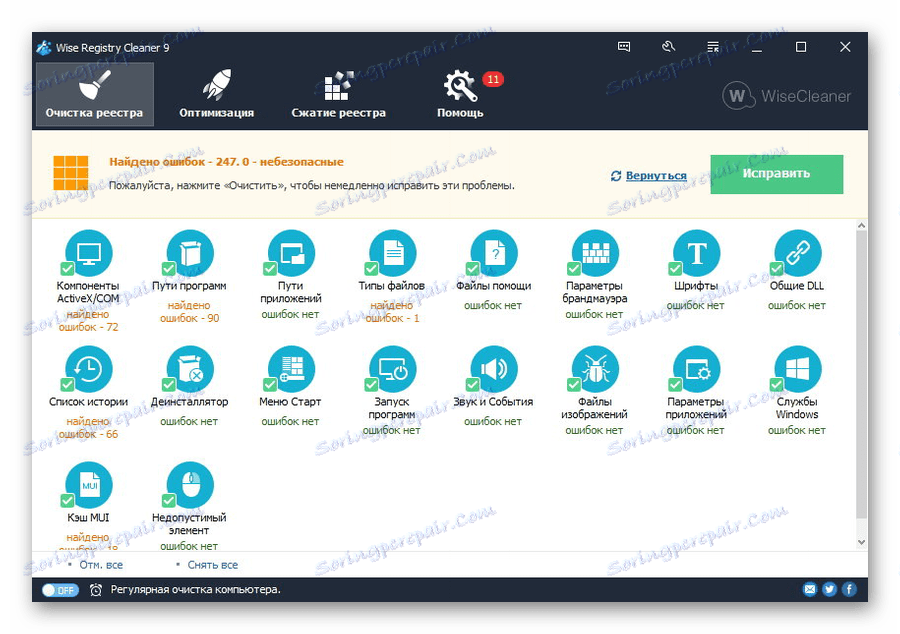Open the Twitter icon in status bar

point(829,589)
